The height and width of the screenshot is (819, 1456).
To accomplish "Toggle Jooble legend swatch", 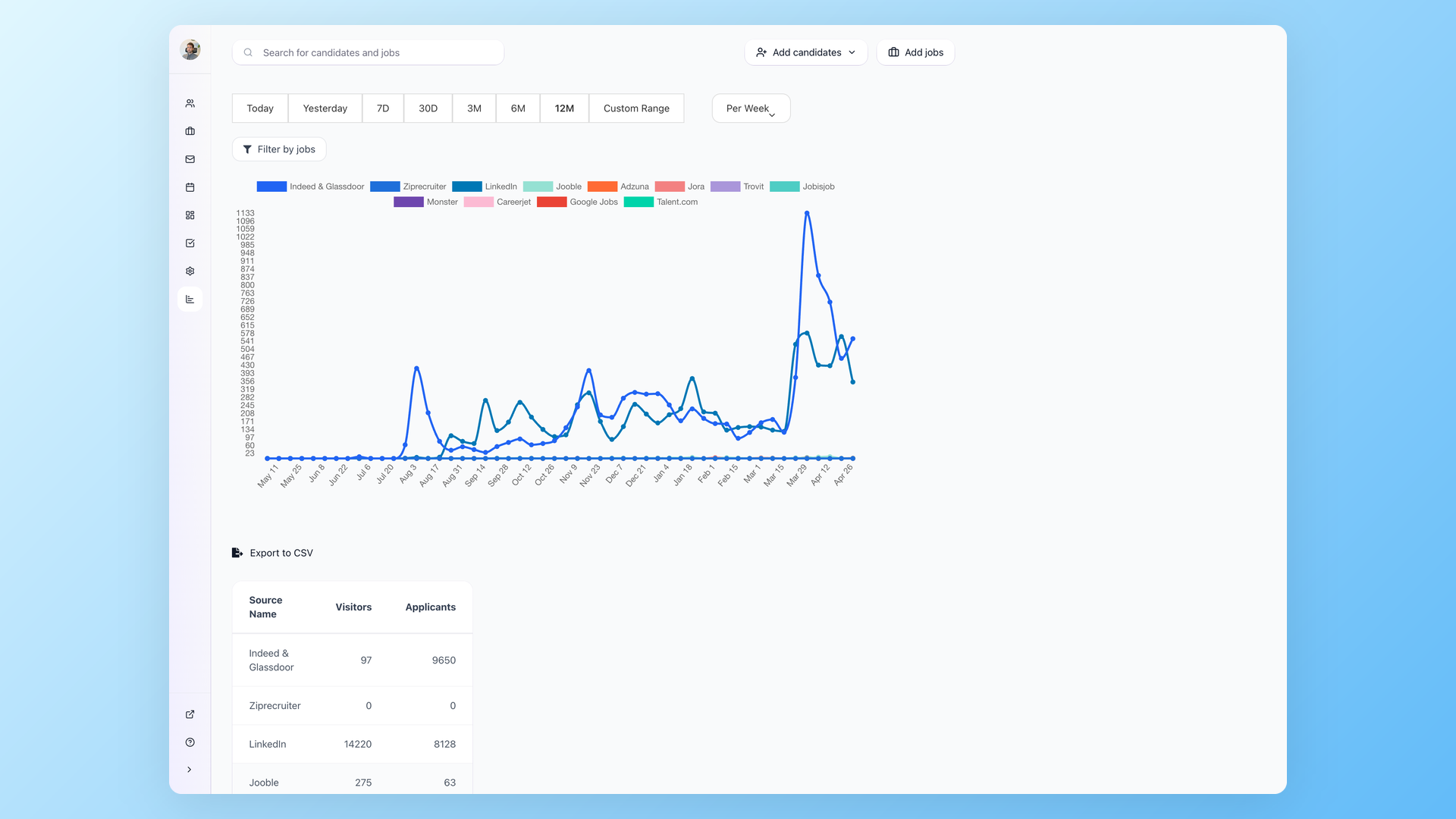I will 538,187.
